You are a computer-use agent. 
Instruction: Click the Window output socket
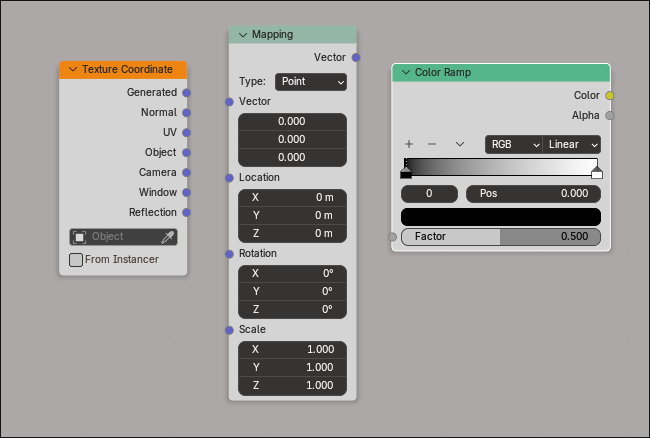point(187,192)
